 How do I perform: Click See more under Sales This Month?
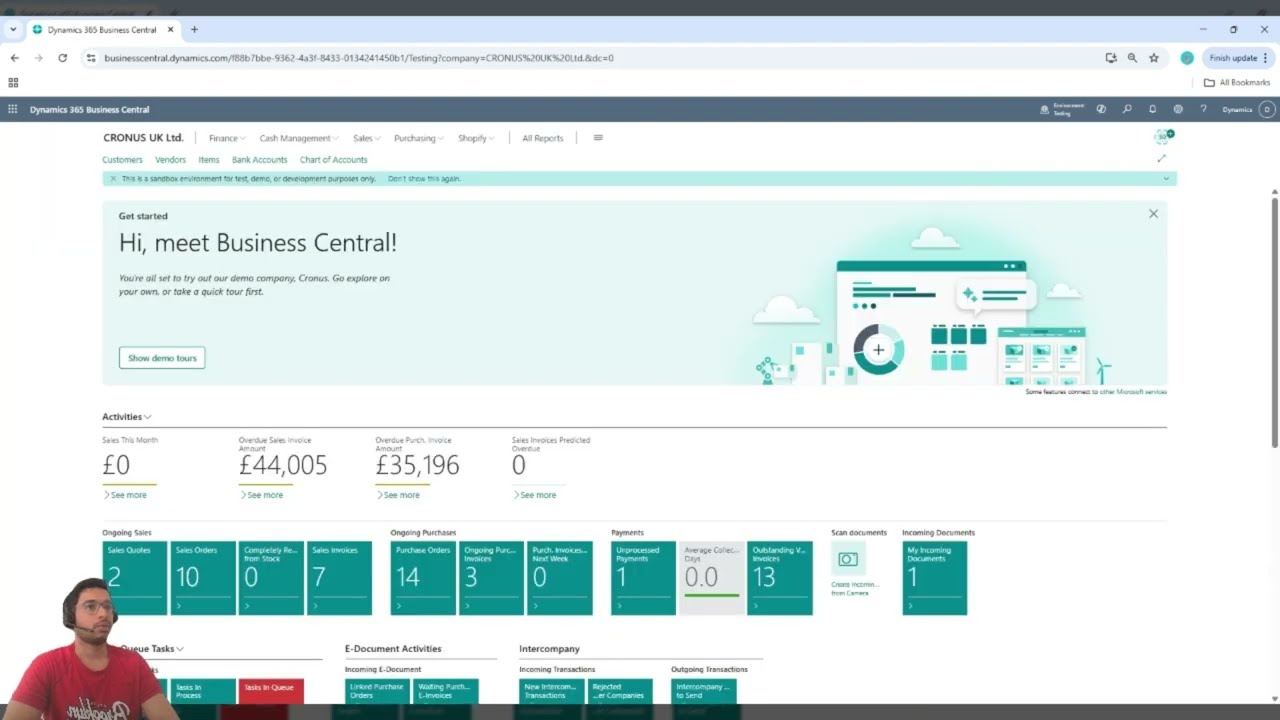(x=125, y=495)
